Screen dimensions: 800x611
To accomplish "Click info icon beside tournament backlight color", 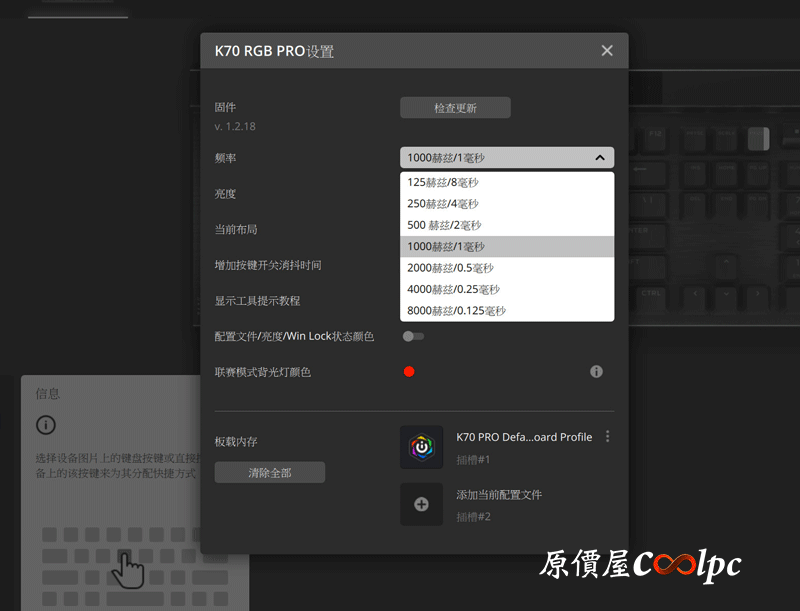I will coord(596,372).
